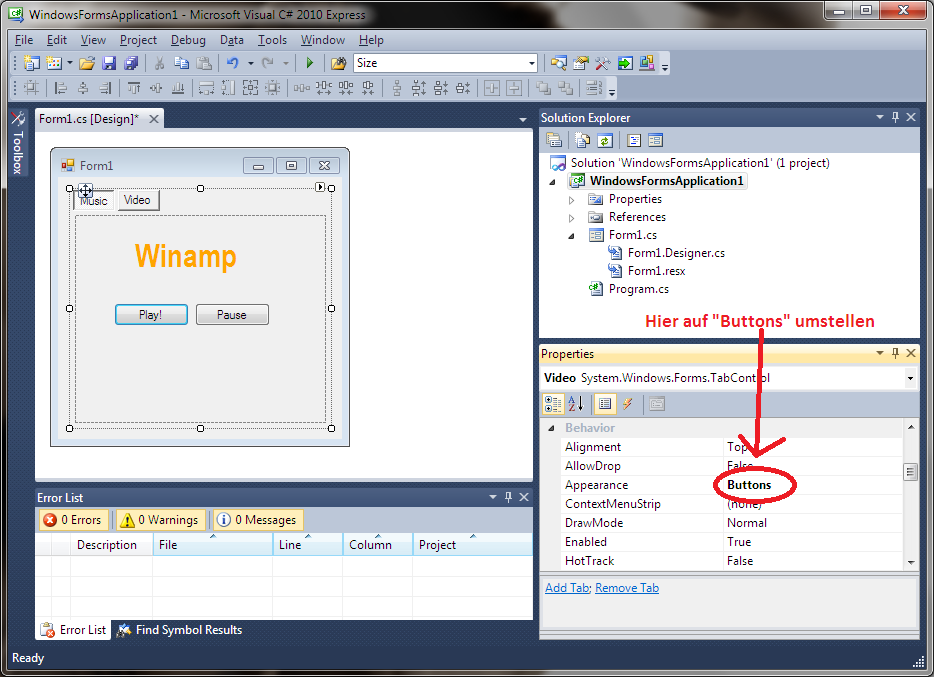Click the New Project toolbar icon
The image size is (934, 677).
(32, 63)
